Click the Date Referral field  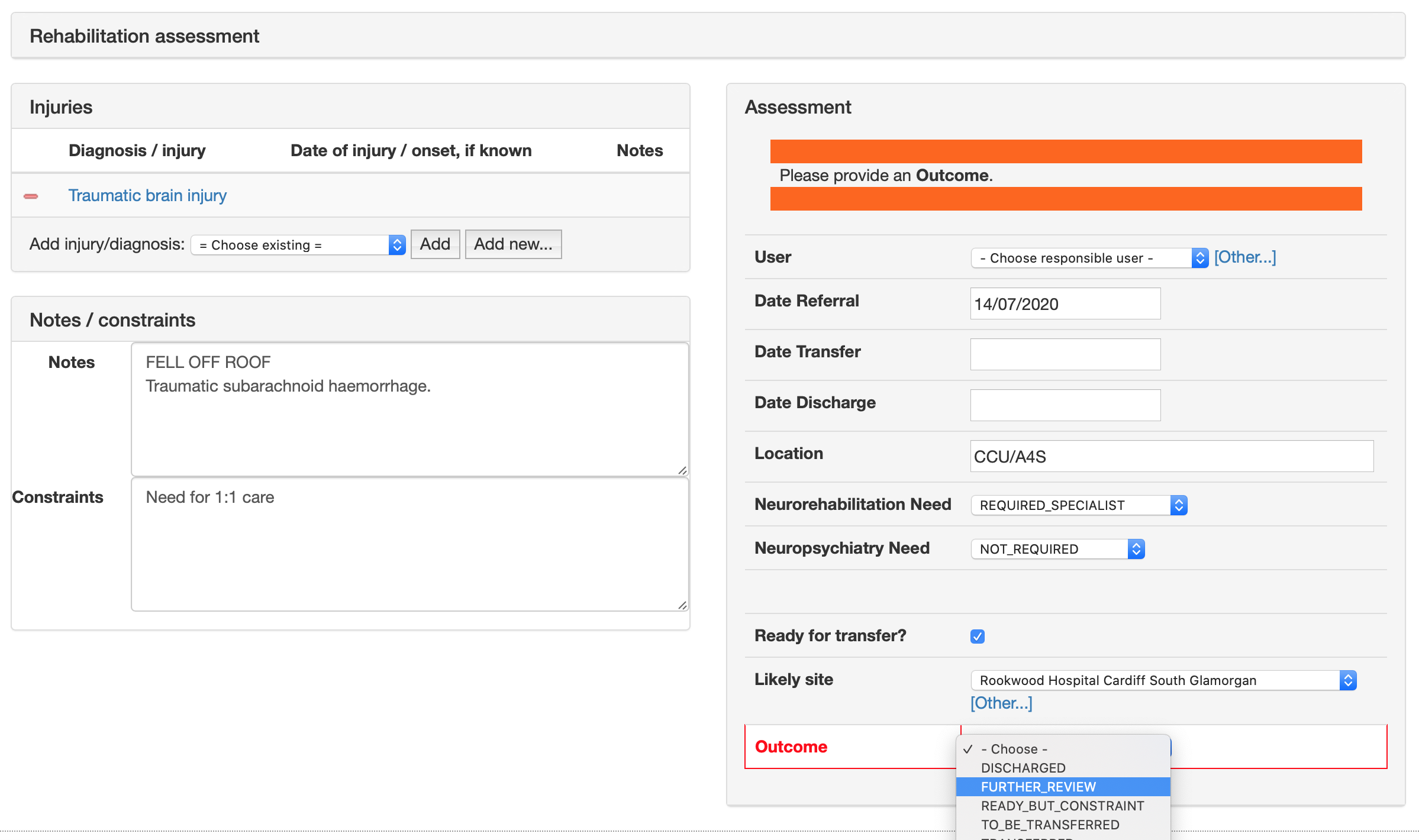[x=1065, y=304]
